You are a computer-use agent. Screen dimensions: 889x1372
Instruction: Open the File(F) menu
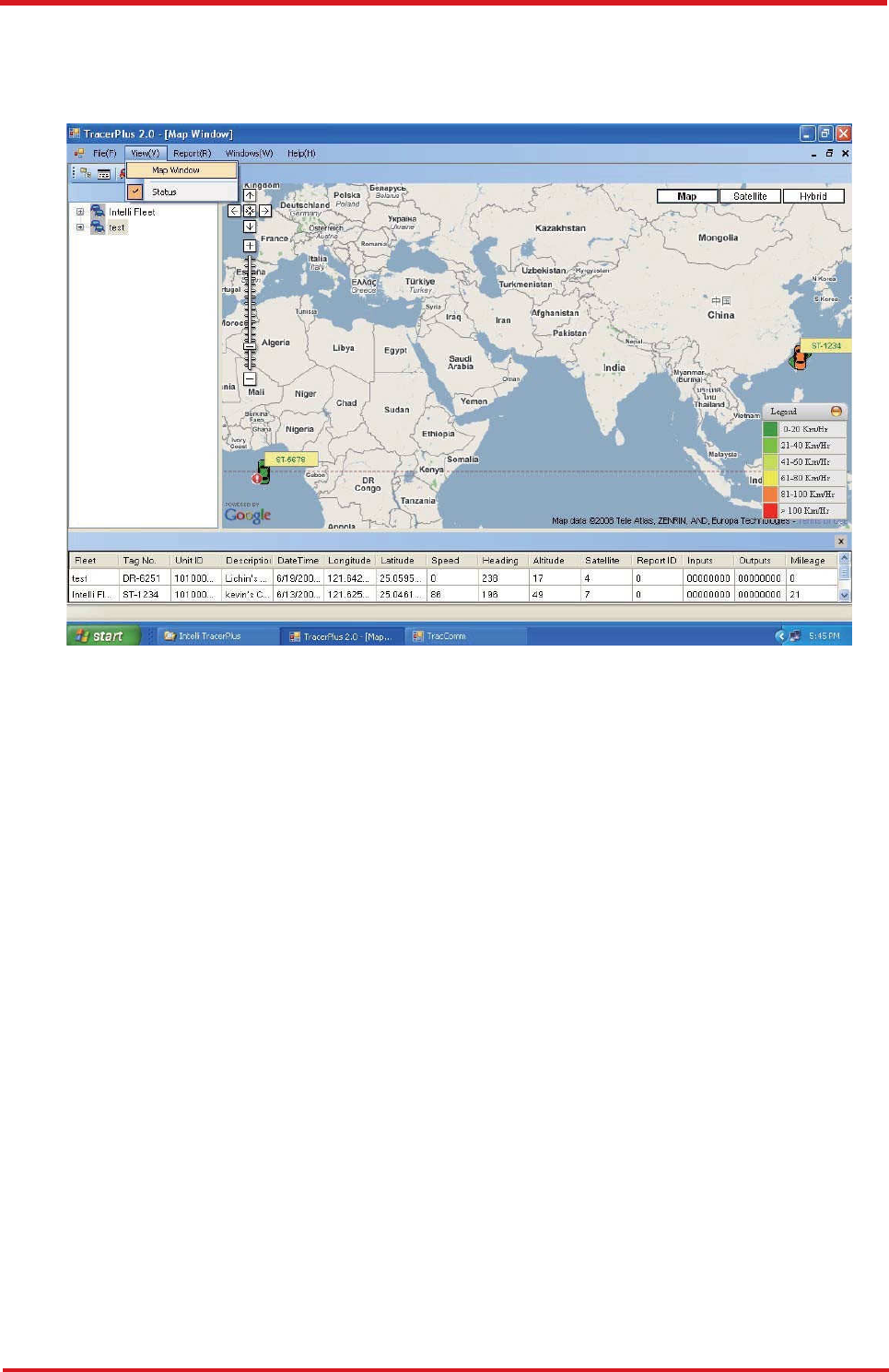104,154
